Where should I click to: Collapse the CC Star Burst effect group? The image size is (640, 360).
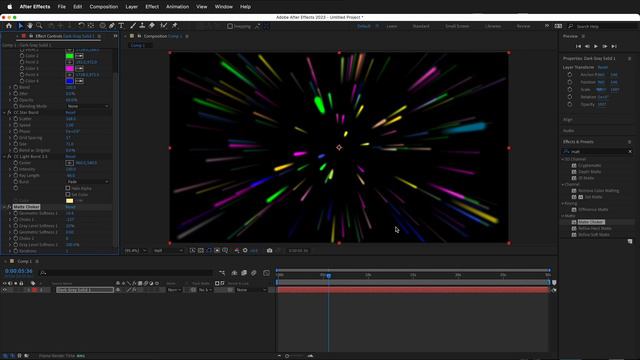pos(4,112)
